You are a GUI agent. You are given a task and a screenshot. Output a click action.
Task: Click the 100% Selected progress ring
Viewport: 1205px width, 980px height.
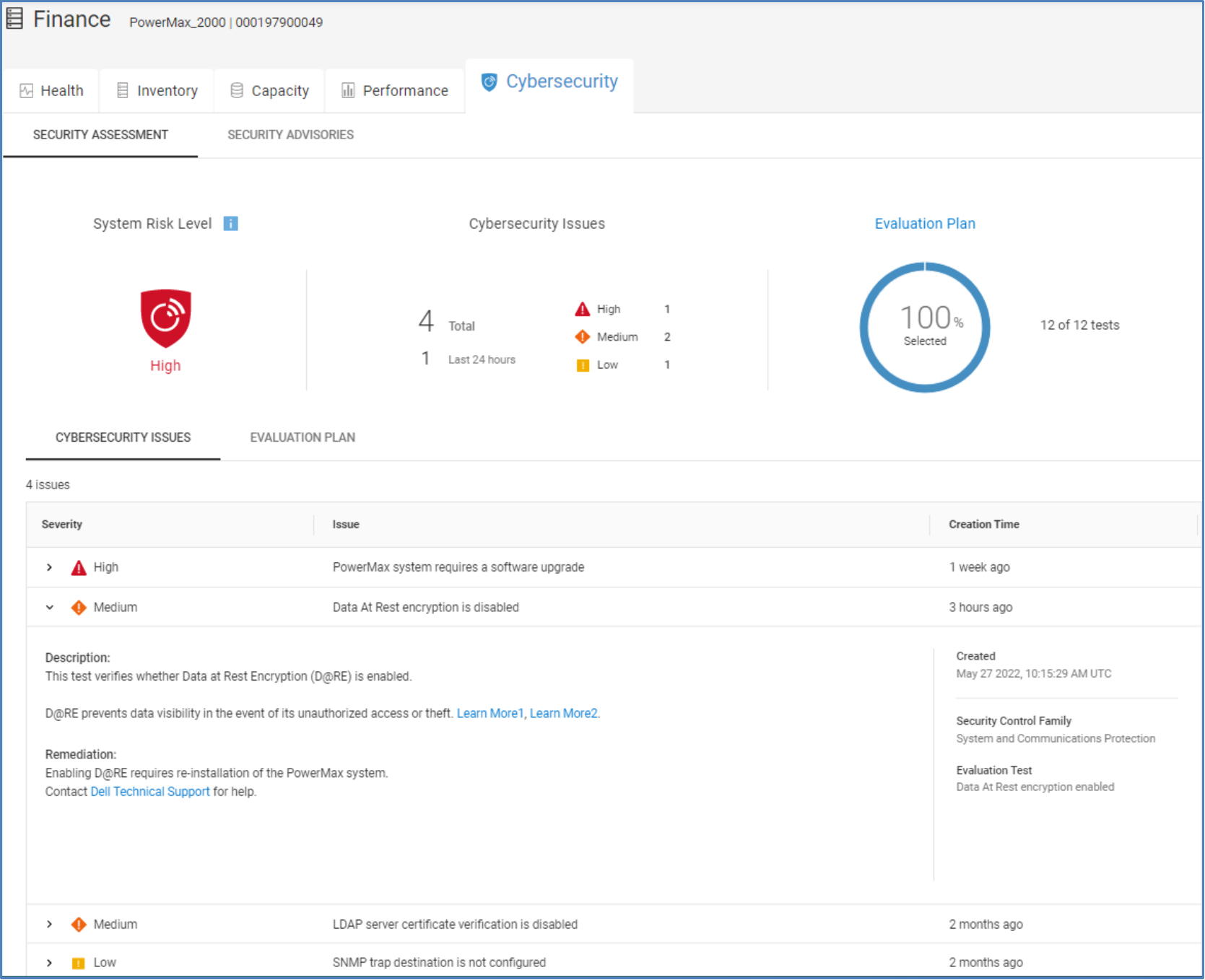pos(925,327)
